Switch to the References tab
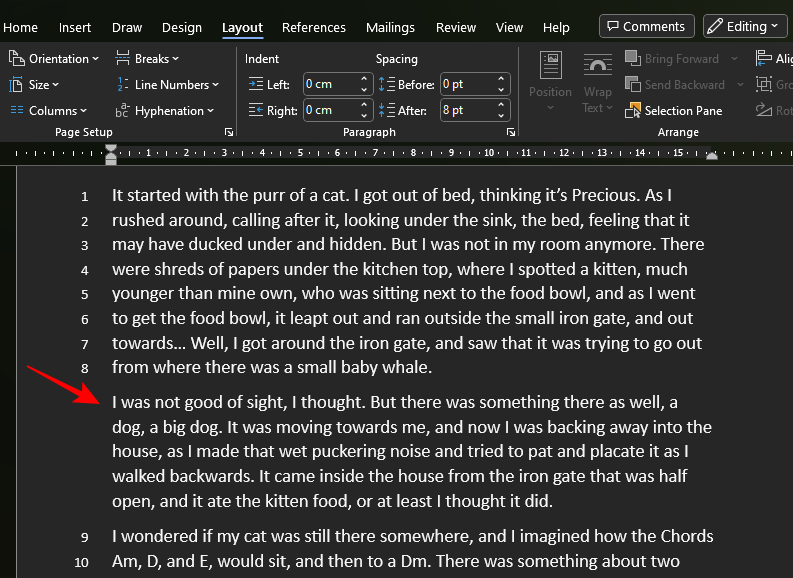The image size is (793, 578). 314,27
